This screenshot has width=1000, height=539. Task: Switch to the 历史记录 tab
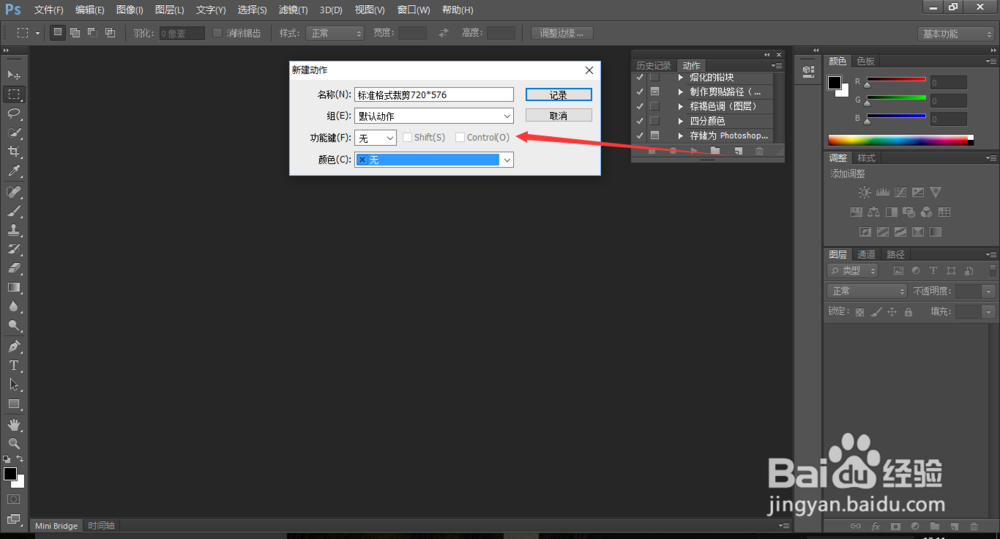[x=653, y=66]
